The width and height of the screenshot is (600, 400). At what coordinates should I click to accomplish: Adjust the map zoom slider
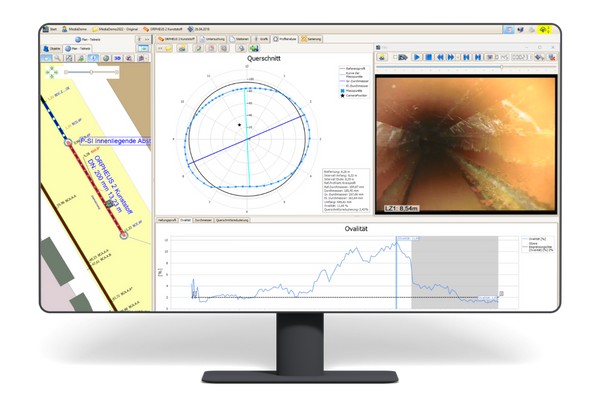91,72
